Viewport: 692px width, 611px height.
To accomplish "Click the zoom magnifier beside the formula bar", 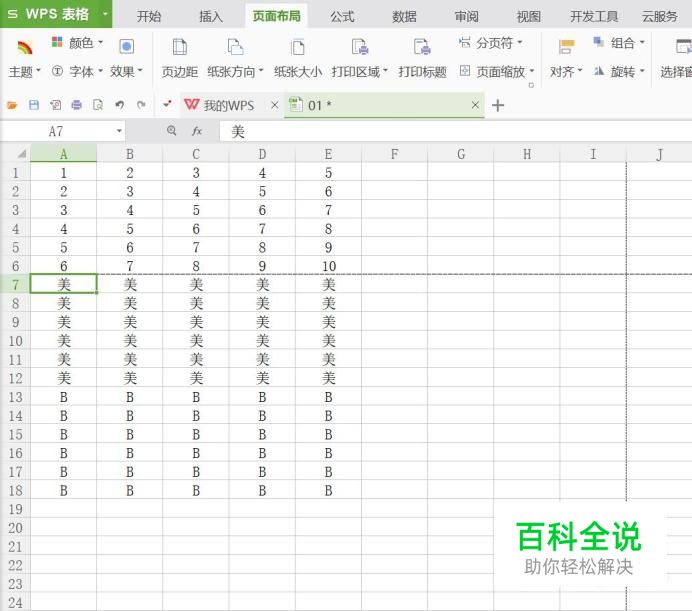I will click(172, 131).
